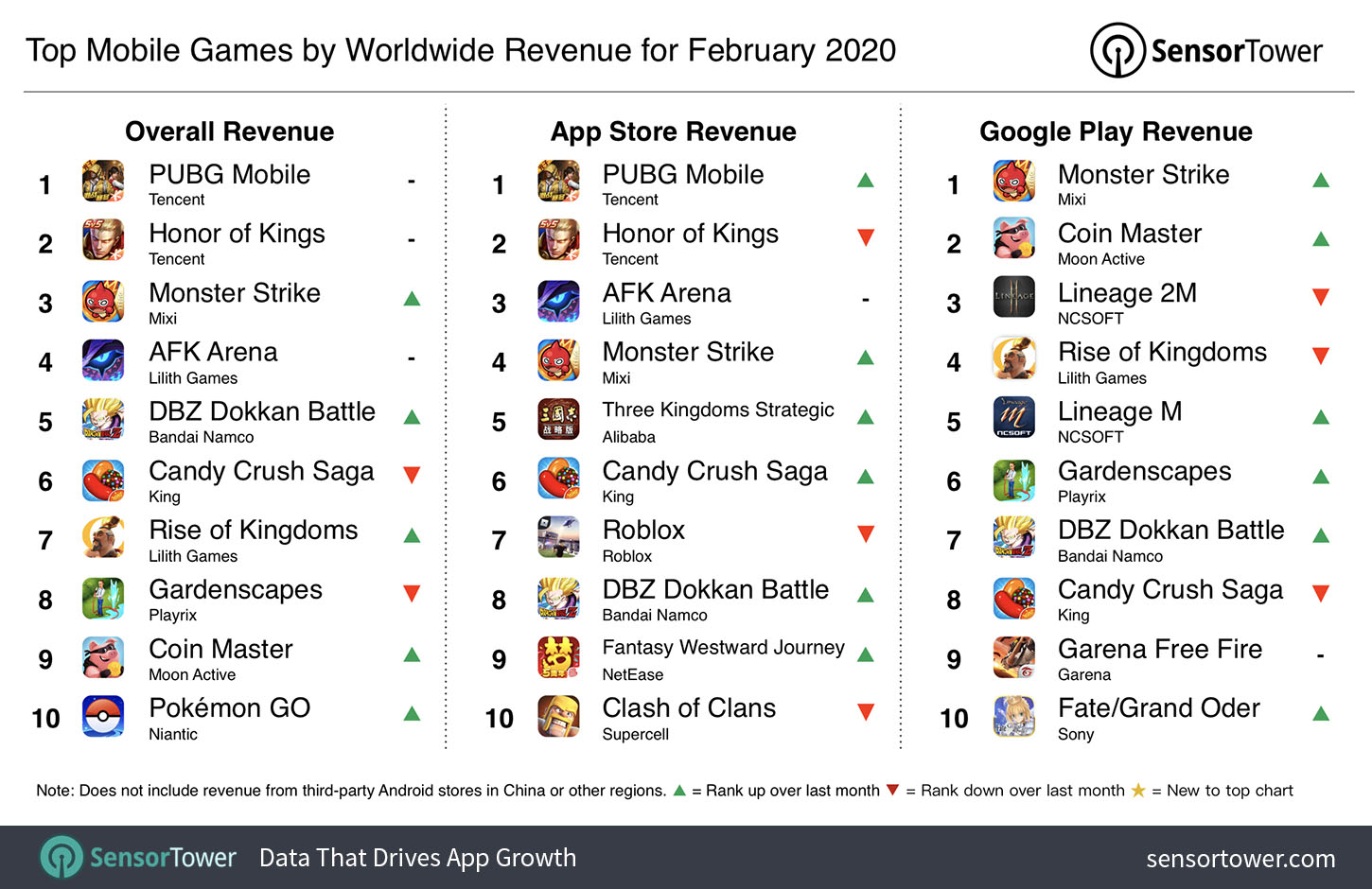Click 'Fate/Grand Oder' title text
The image size is (1372, 889).
(1159, 707)
